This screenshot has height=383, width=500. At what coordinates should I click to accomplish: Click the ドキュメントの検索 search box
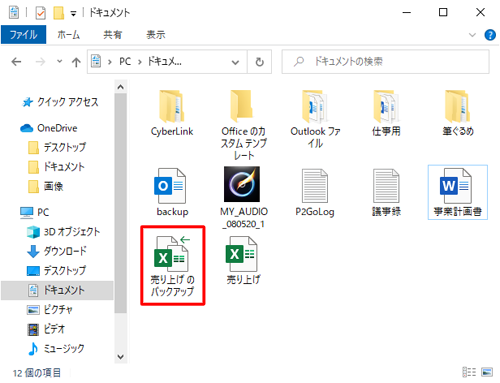[x=385, y=62]
